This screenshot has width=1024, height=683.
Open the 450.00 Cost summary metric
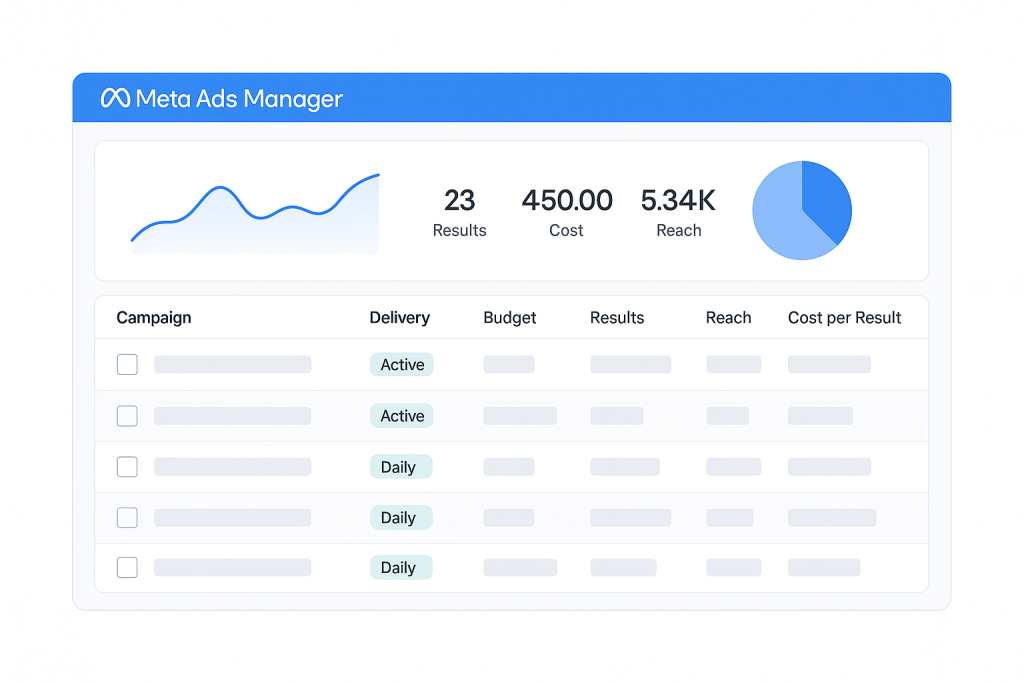566,212
